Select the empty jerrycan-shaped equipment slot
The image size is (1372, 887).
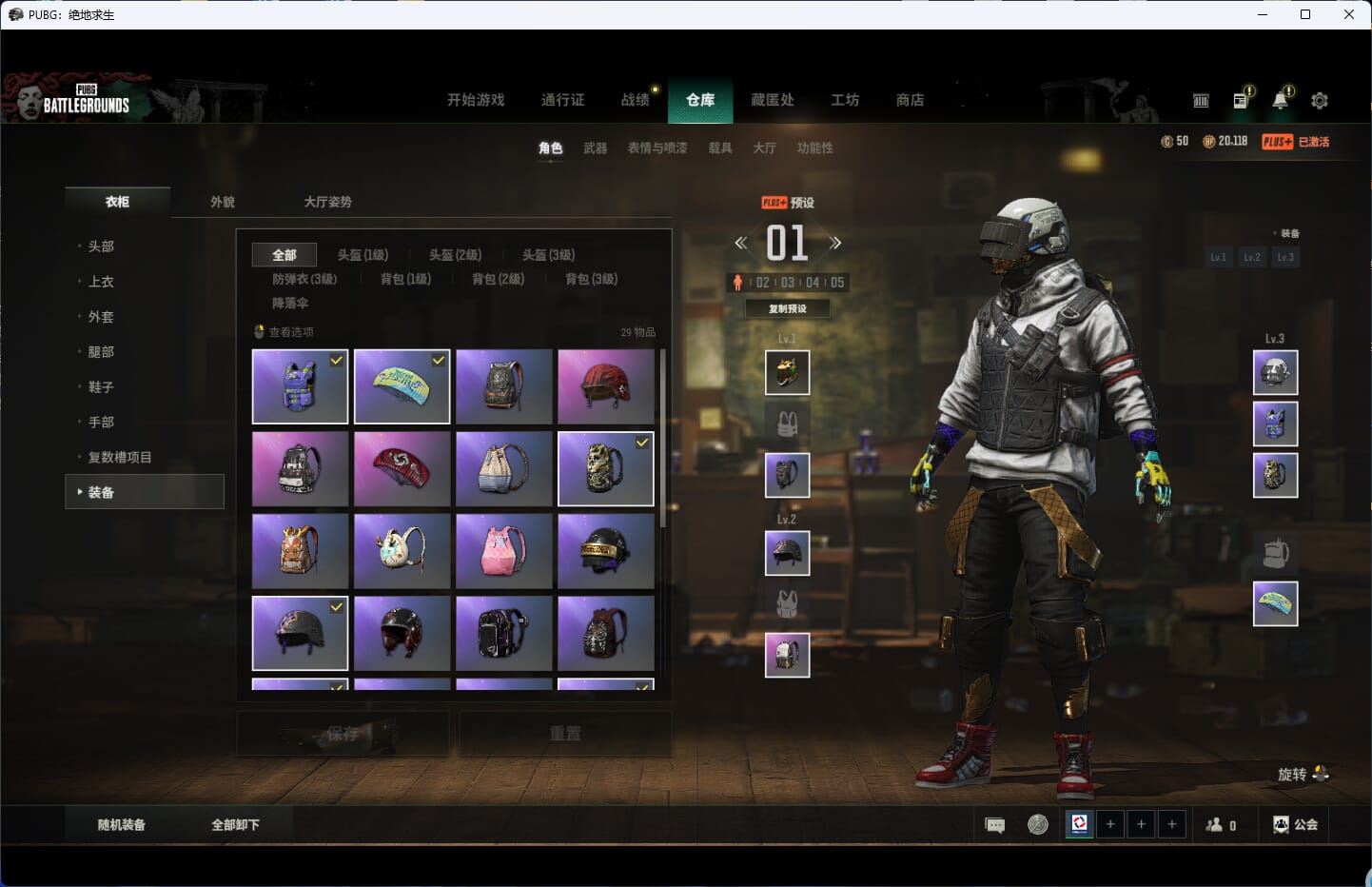click(1276, 552)
